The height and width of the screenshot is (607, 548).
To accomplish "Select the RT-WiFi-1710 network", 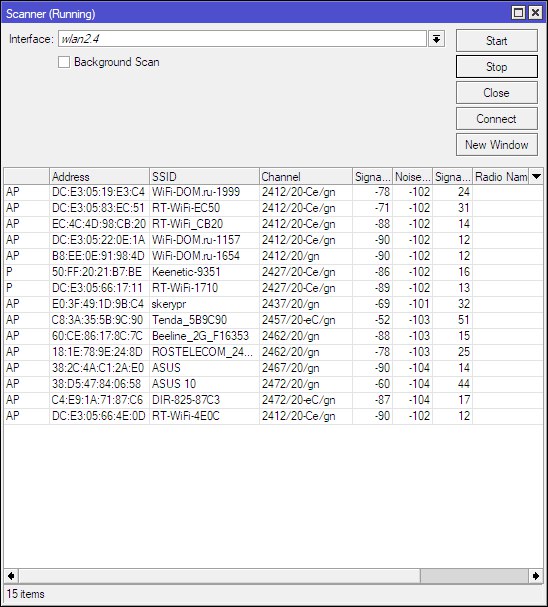I will pos(274,288).
